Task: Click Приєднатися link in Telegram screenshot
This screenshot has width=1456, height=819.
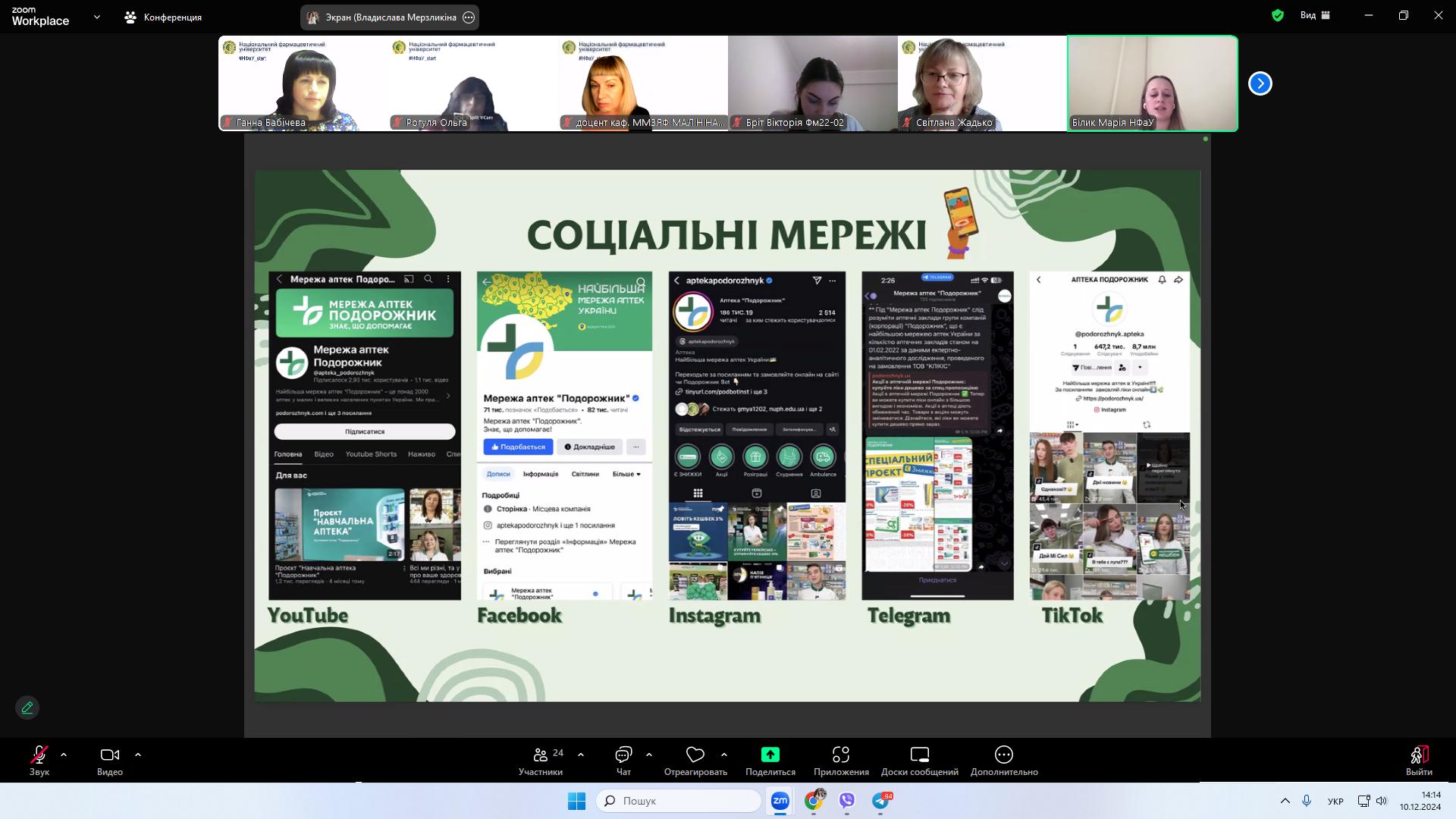Action: (937, 580)
